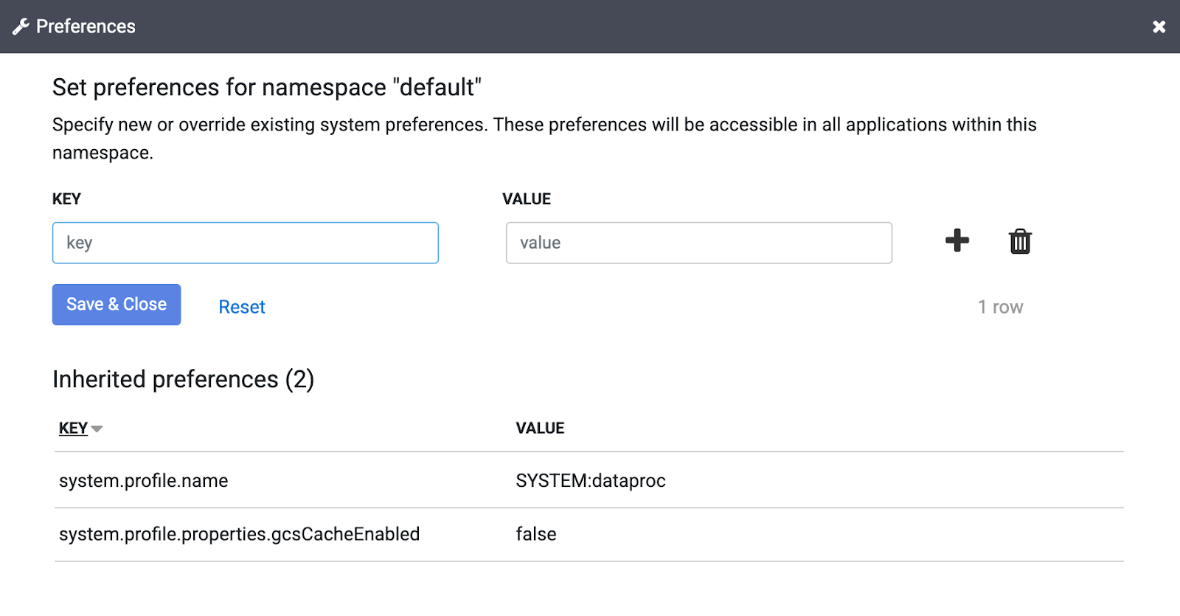1180x616 pixels.
Task: Close the Preferences dialog with the X
Action: click(1159, 26)
